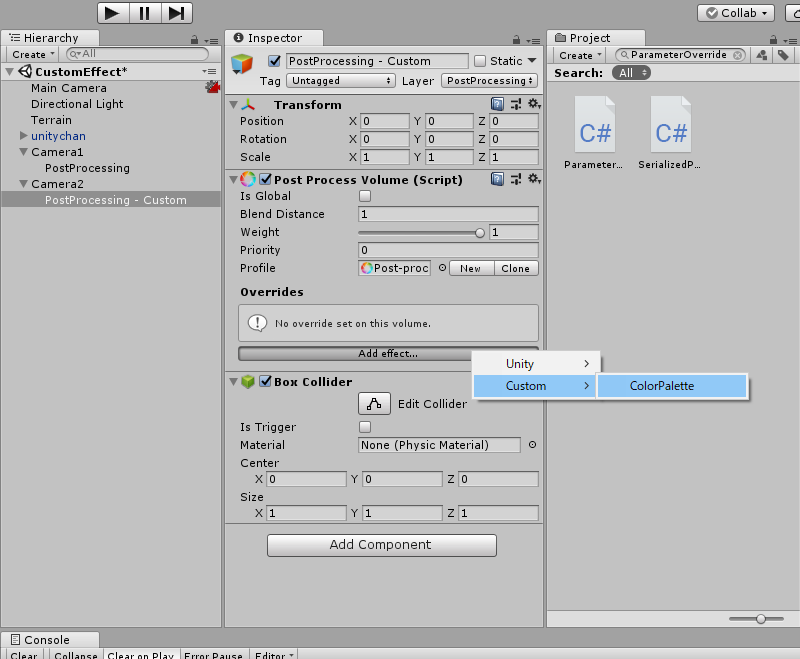Image resolution: width=800 pixels, height=659 pixels.
Task: Clear the ParameterOverride search field
Action: click(x=737, y=55)
